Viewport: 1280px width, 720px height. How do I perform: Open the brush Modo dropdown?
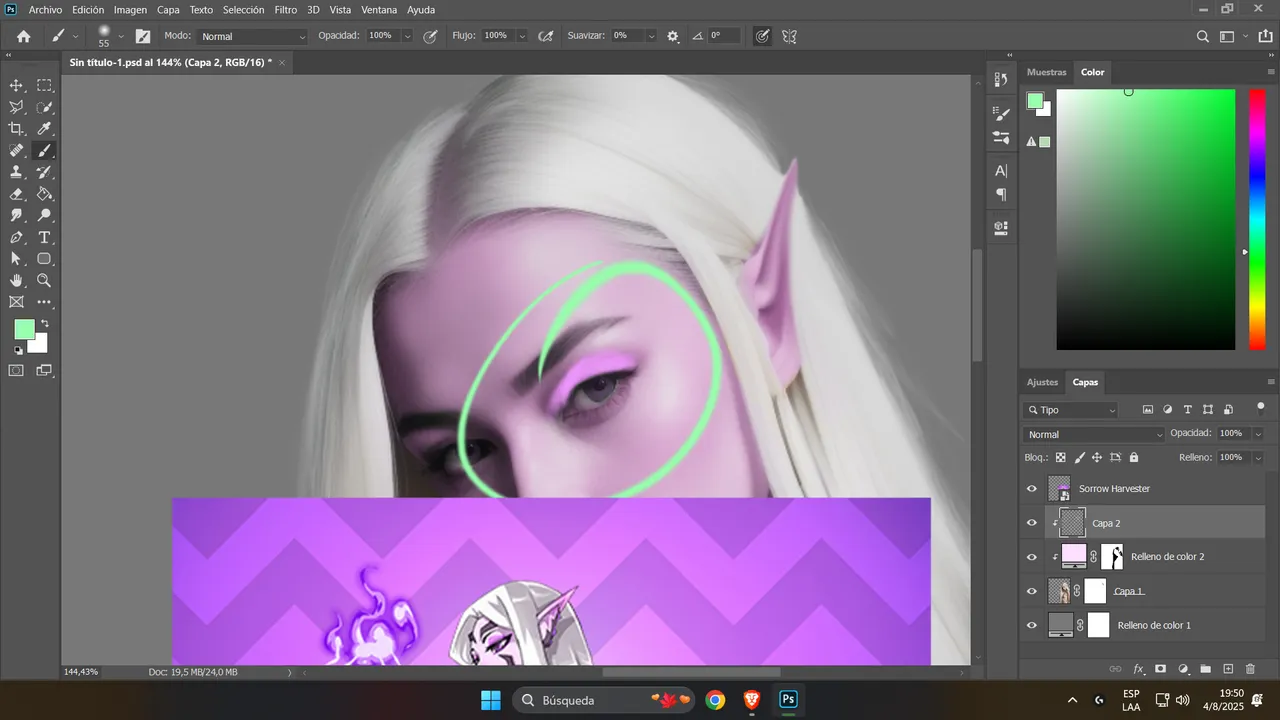tap(253, 36)
